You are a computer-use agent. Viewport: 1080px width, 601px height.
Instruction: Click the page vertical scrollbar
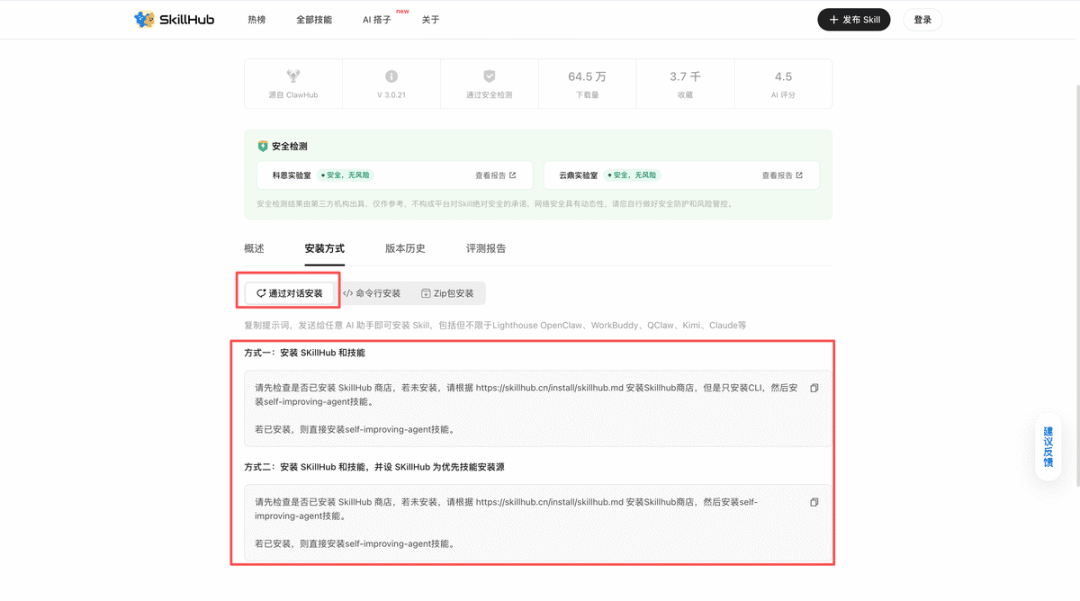(x=1076, y=286)
